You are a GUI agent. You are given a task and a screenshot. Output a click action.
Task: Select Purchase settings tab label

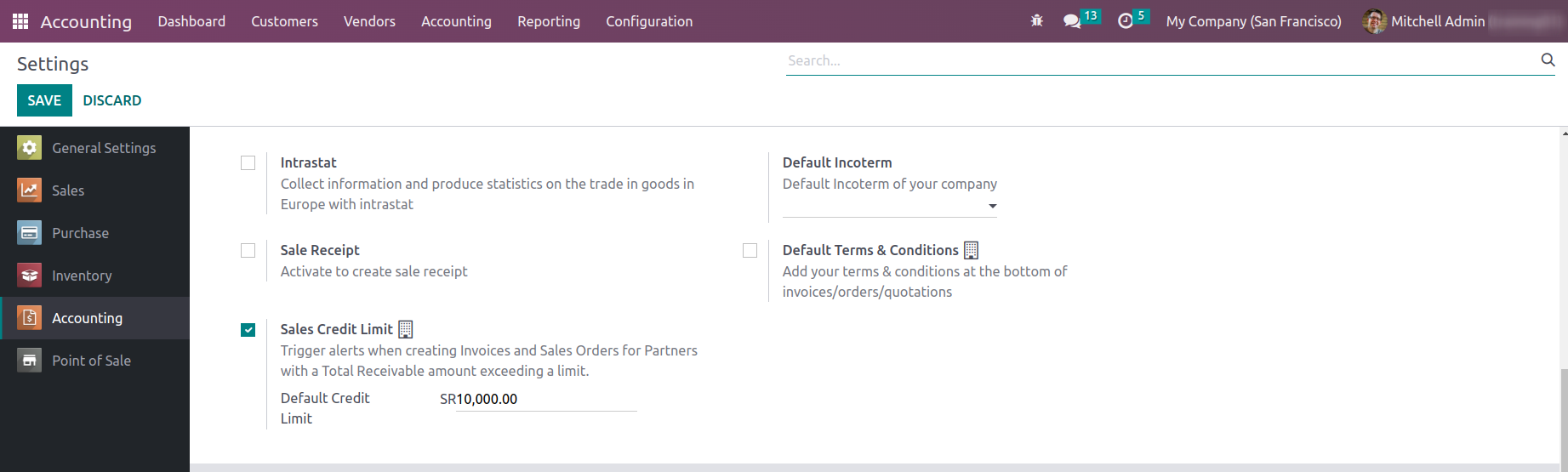(80, 233)
